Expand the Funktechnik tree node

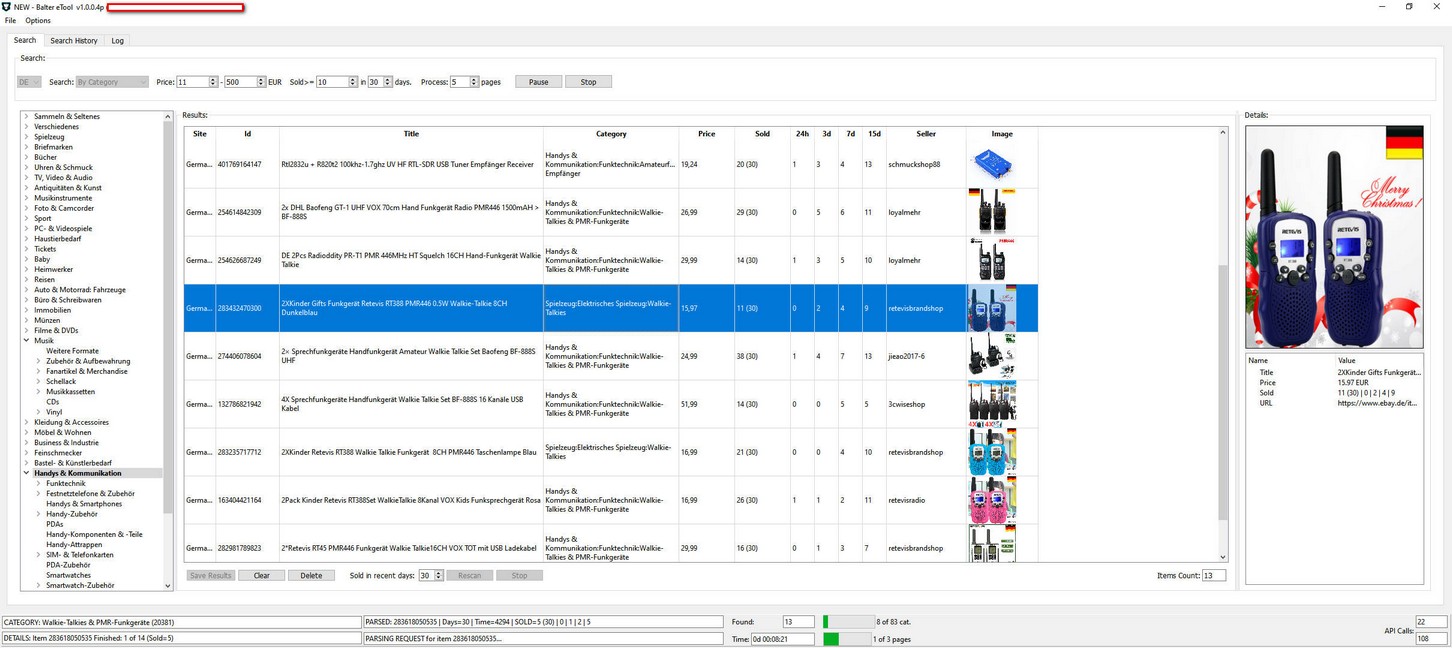pyautogui.click(x=39, y=484)
